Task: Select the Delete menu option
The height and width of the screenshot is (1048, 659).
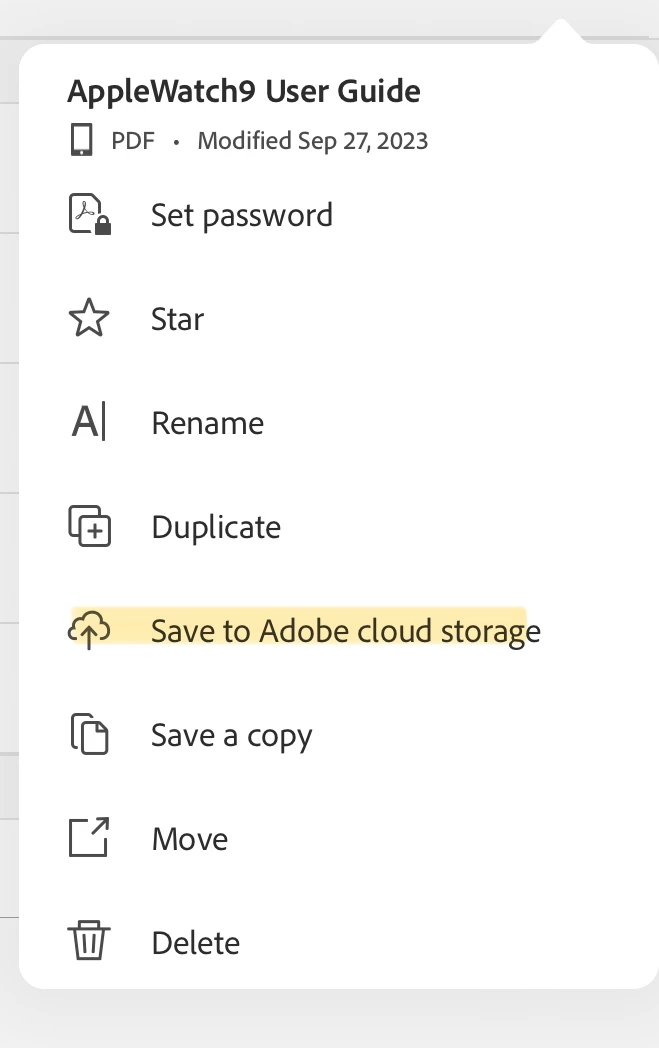Action: [x=196, y=943]
